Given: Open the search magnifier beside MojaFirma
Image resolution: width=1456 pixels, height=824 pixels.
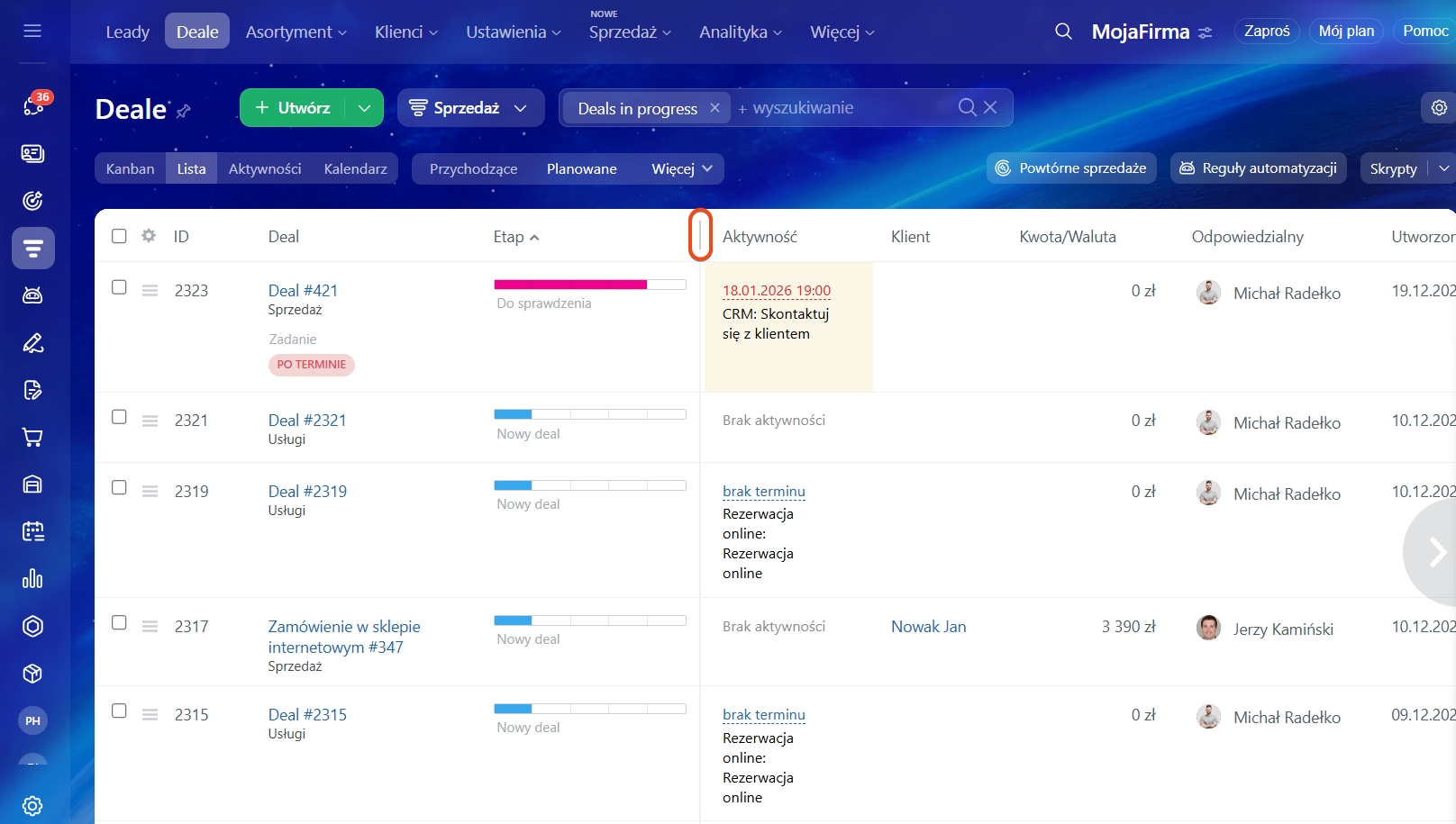Looking at the screenshot, I should tap(1063, 32).
